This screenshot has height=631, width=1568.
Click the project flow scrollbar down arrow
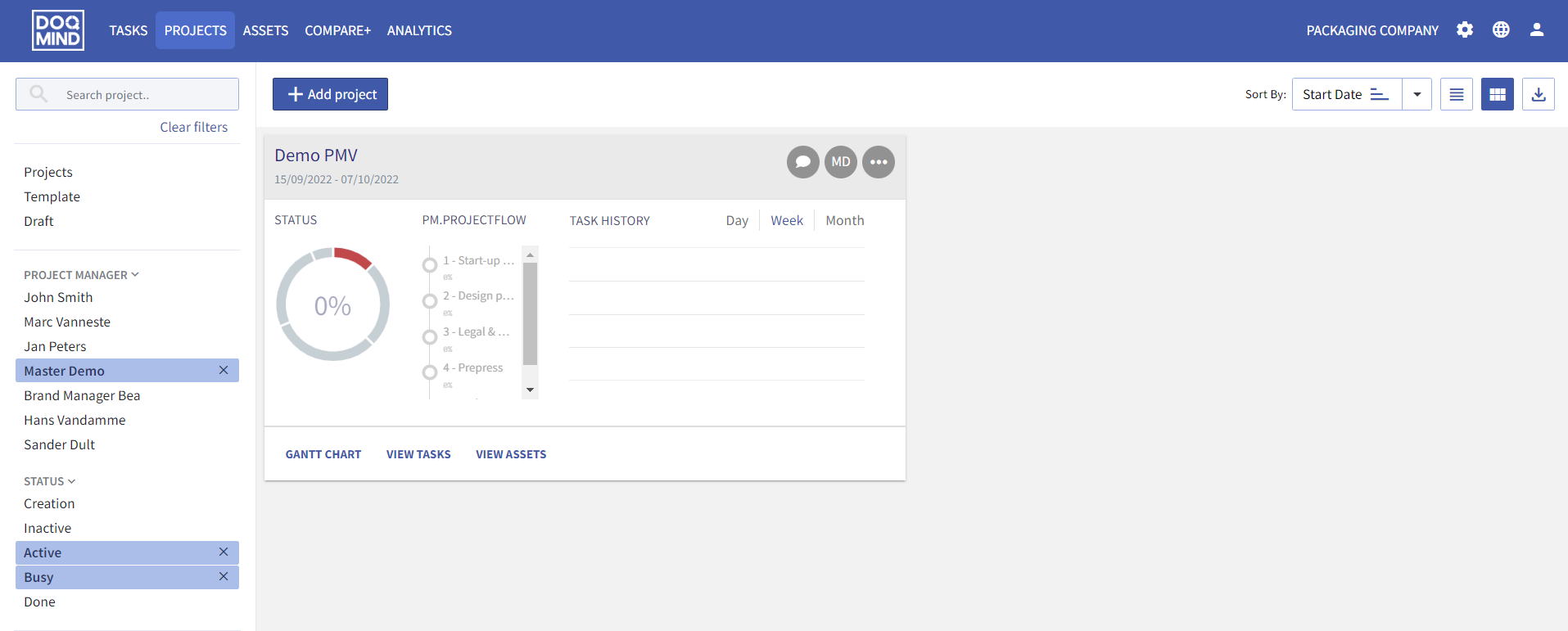point(530,390)
